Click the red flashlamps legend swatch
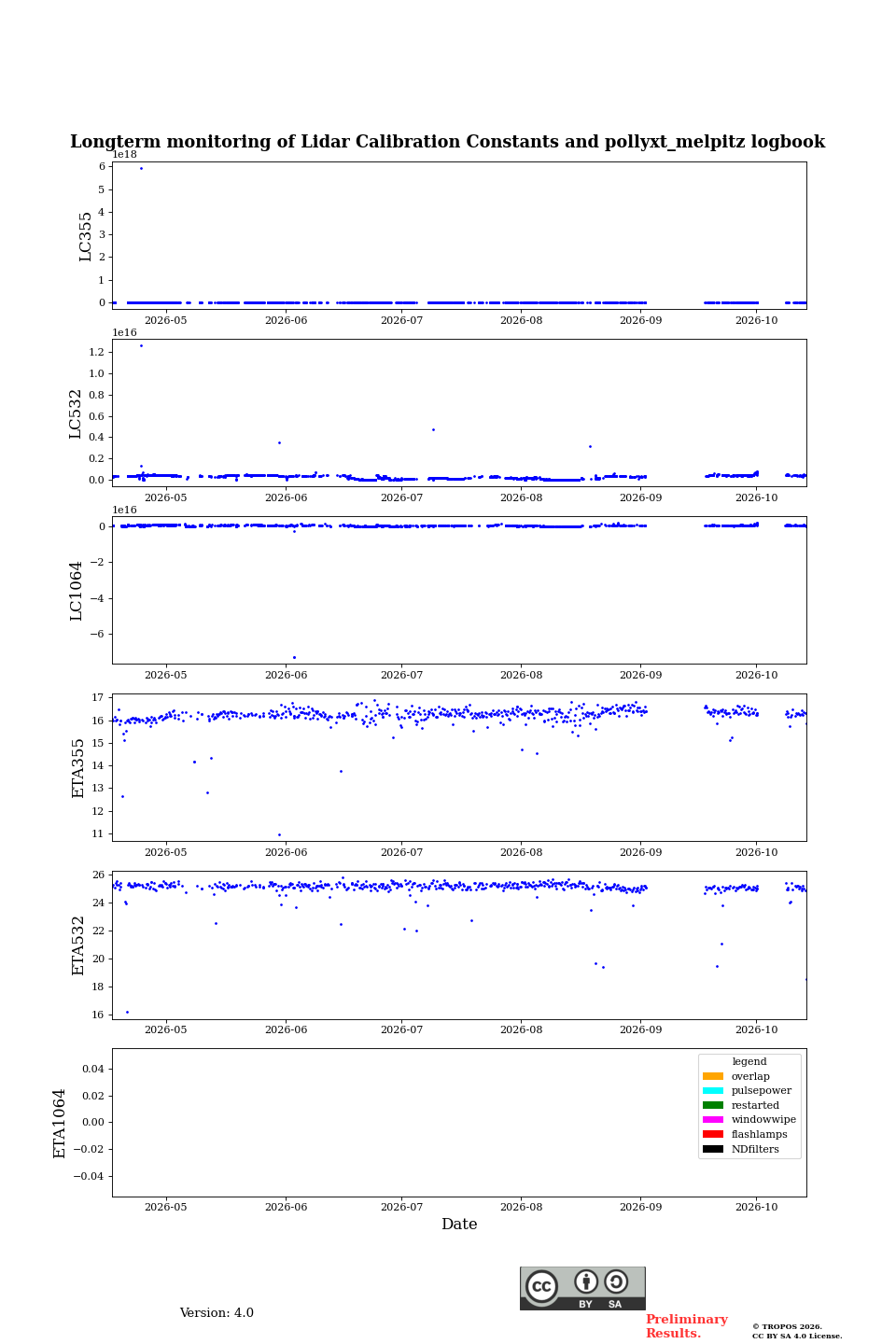The height and width of the screenshot is (1344, 896). pyautogui.click(x=713, y=1135)
